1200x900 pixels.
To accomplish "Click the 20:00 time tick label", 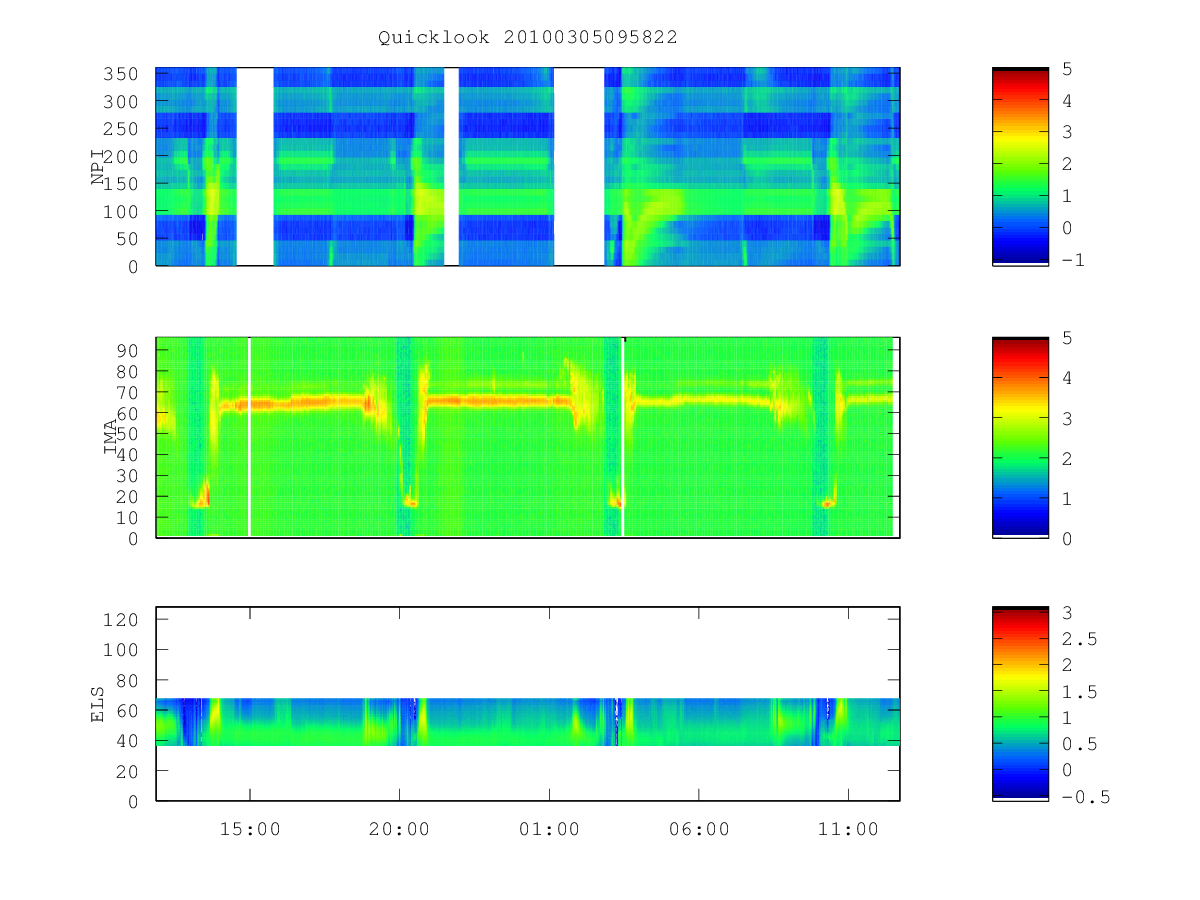I will coord(399,829).
